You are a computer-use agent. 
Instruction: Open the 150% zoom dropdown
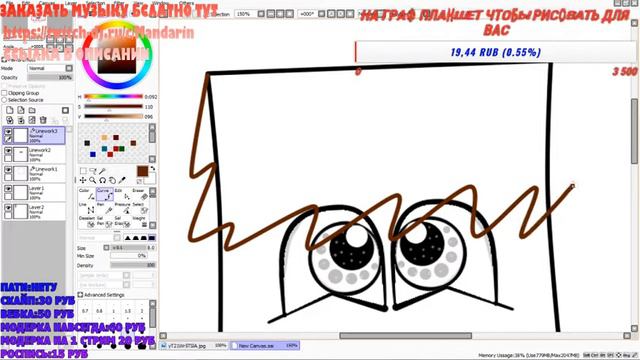[261, 14]
